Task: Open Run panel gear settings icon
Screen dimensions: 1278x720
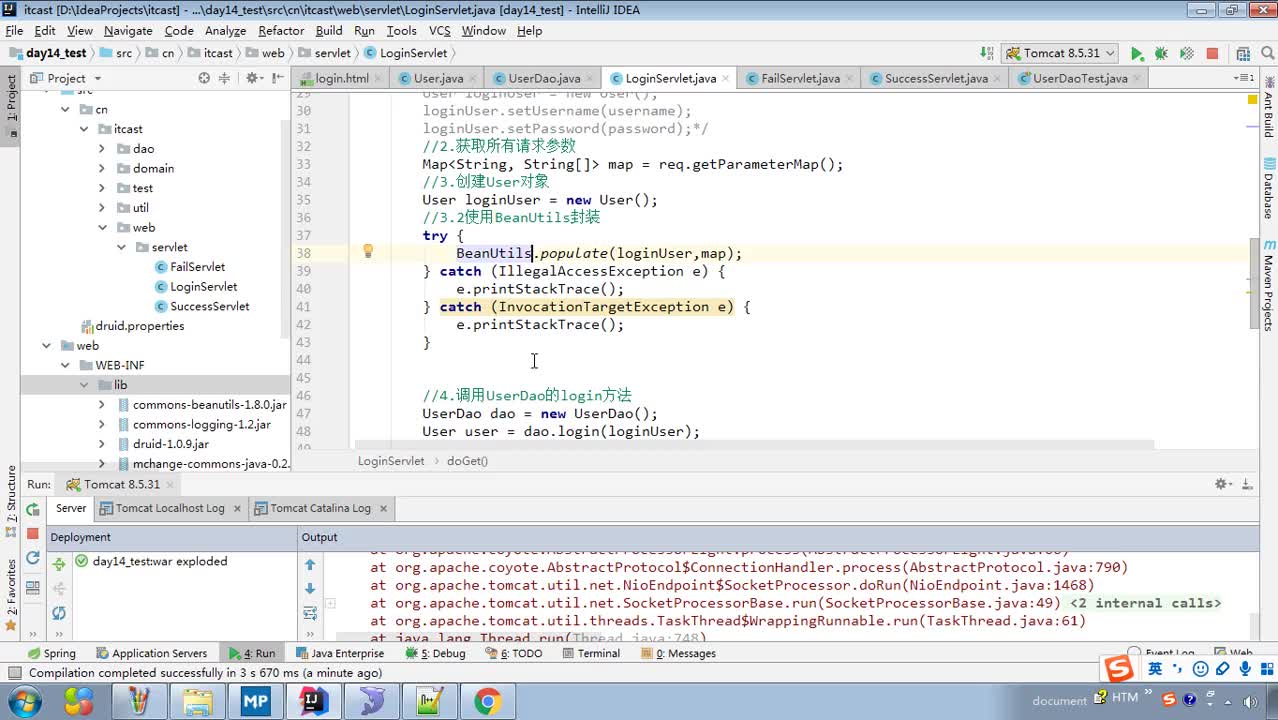Action: 1222,484
